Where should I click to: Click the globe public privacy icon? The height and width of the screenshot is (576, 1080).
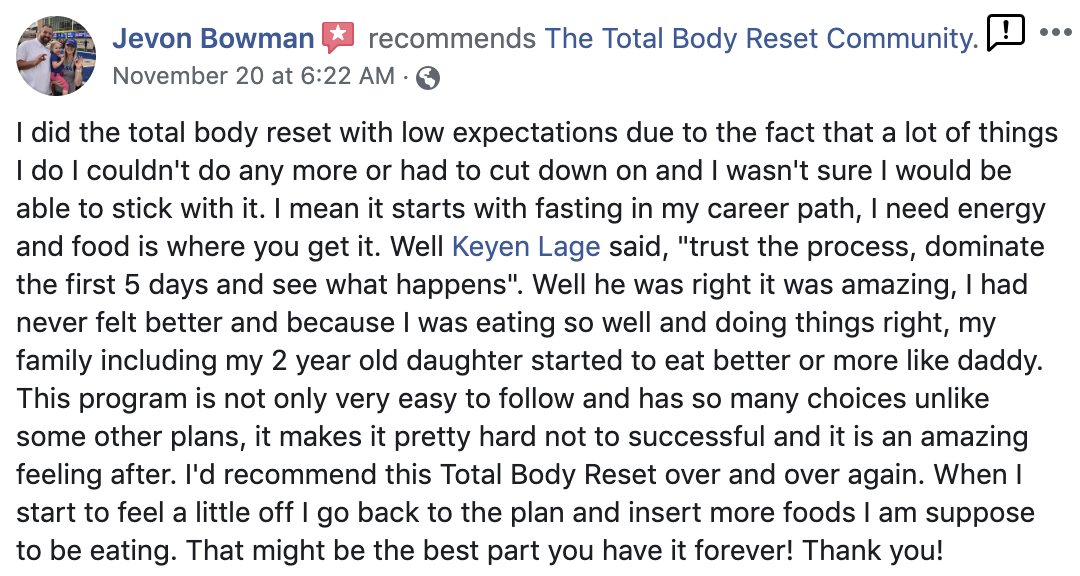[427, 78]
